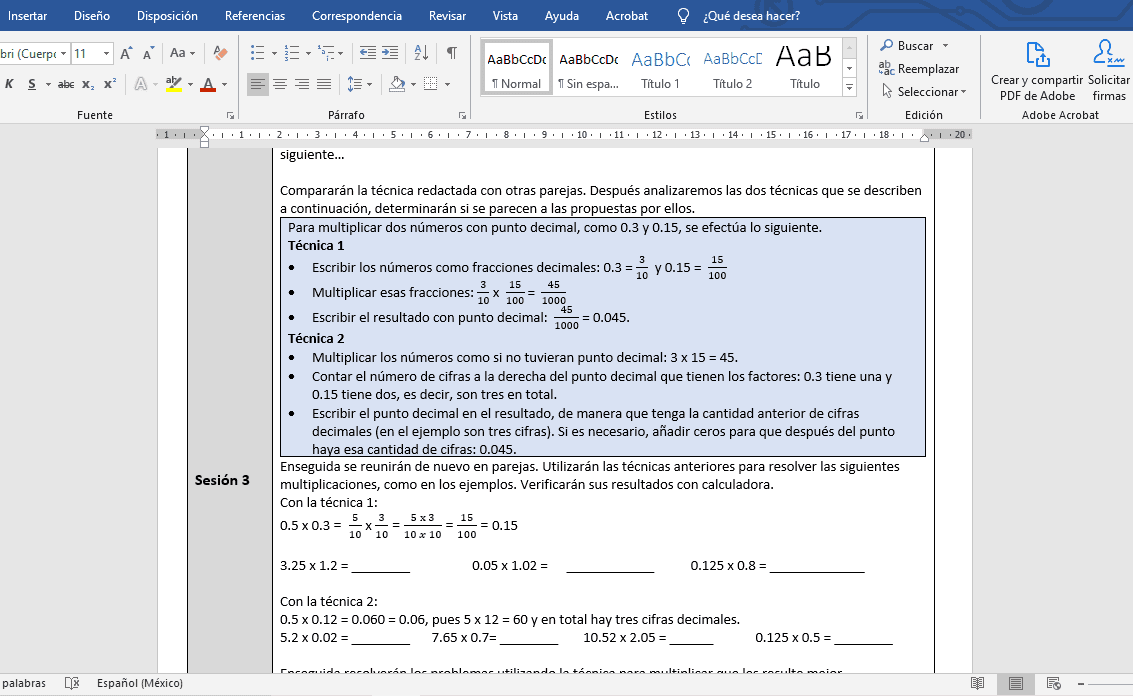Insert a multilevel list
The height and width of the screenshot is (696, 1133).
coord(327,53)
